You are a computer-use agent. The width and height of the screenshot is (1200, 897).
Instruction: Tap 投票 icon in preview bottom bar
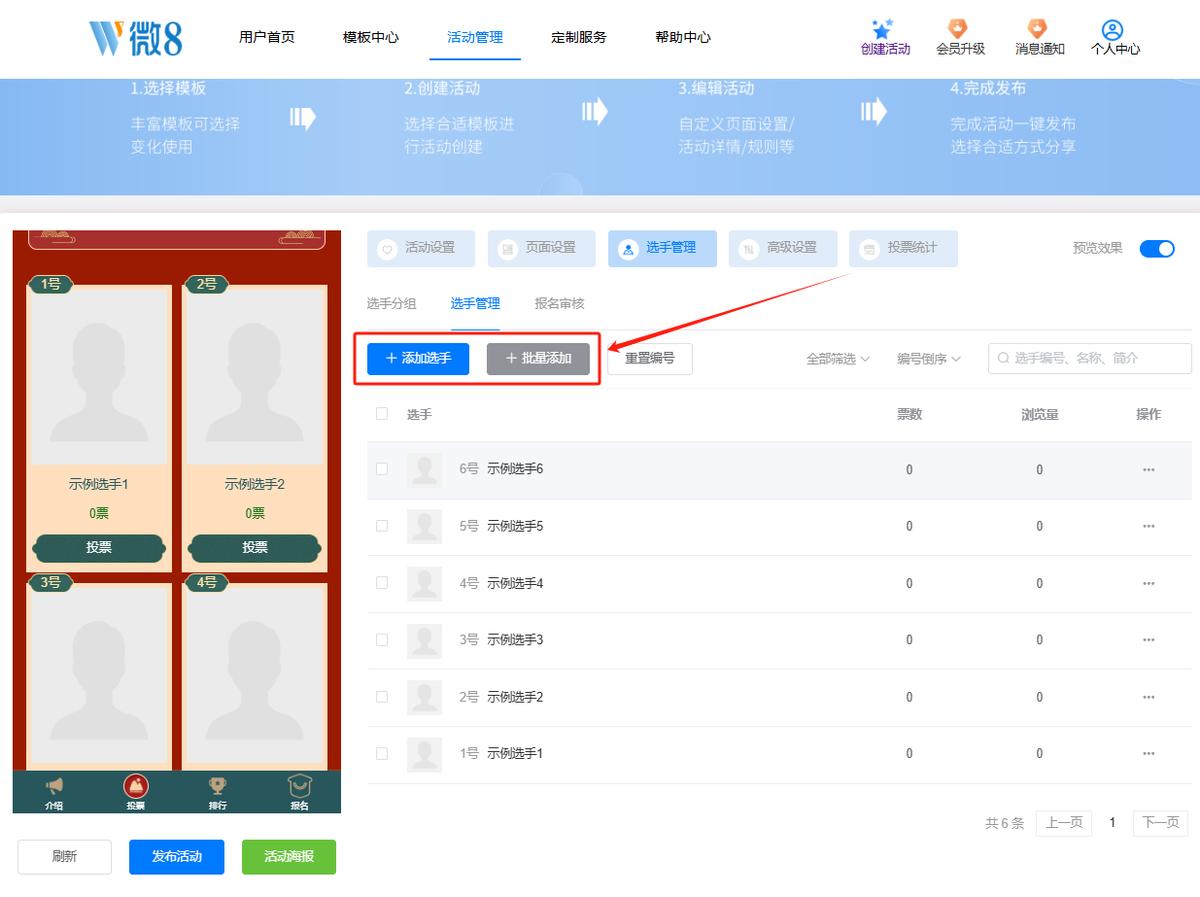click(135, 786)
